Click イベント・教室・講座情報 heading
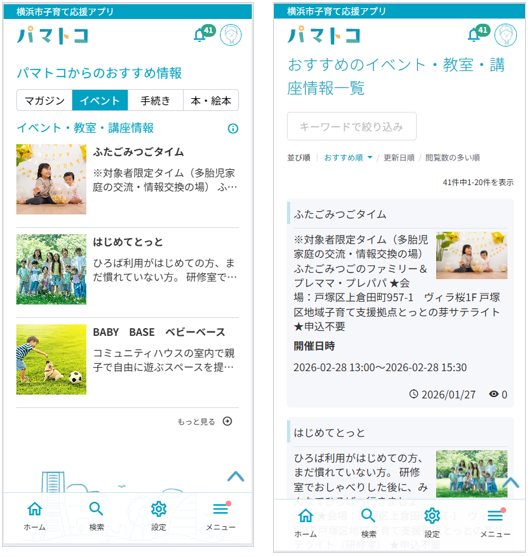The height and width of the screenshot is (557, 530). 85,128
